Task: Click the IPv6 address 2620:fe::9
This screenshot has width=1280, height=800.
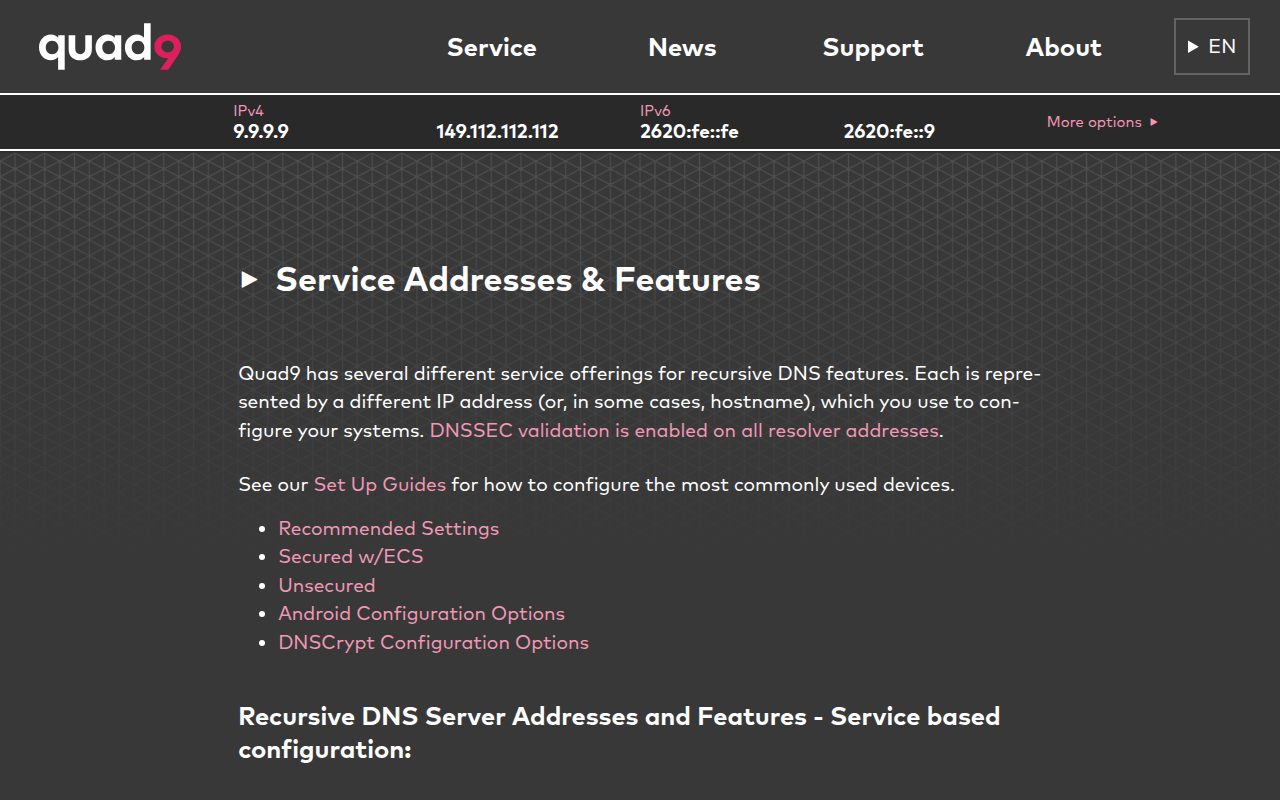Action: pyautogui.click(x=889, y=131)
